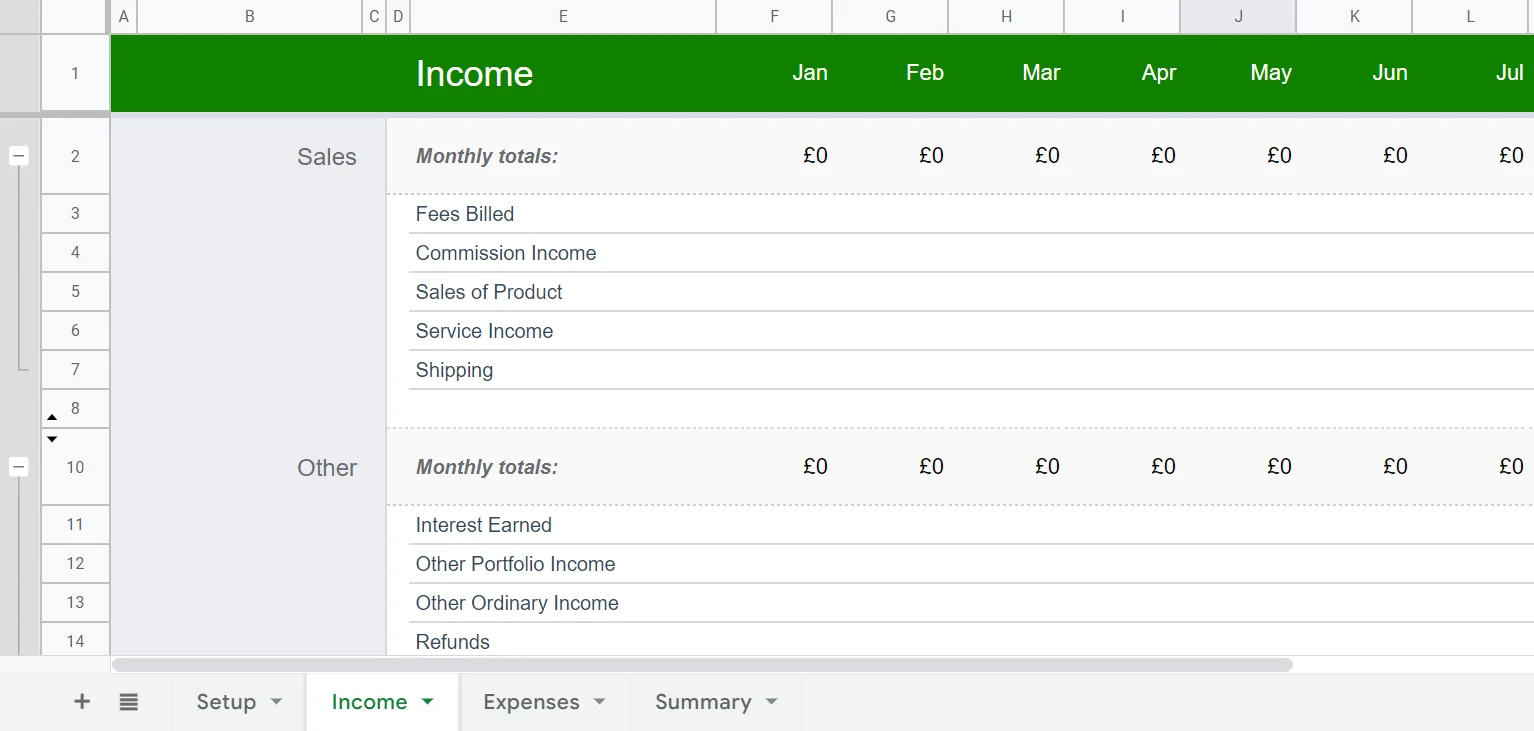Select column J header

[1238, 16]
